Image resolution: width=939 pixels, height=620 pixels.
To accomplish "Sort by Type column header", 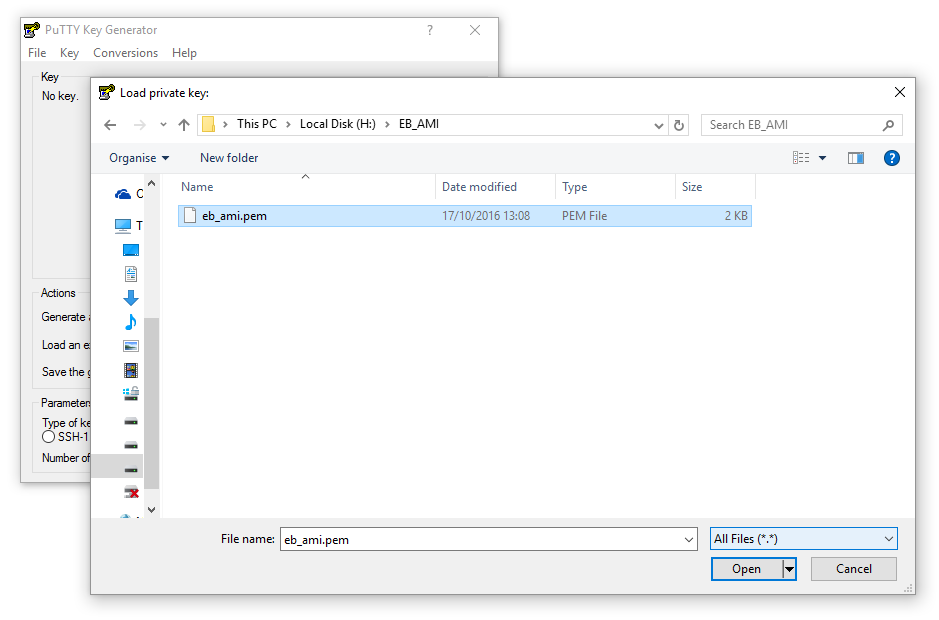I will [615, 187].
